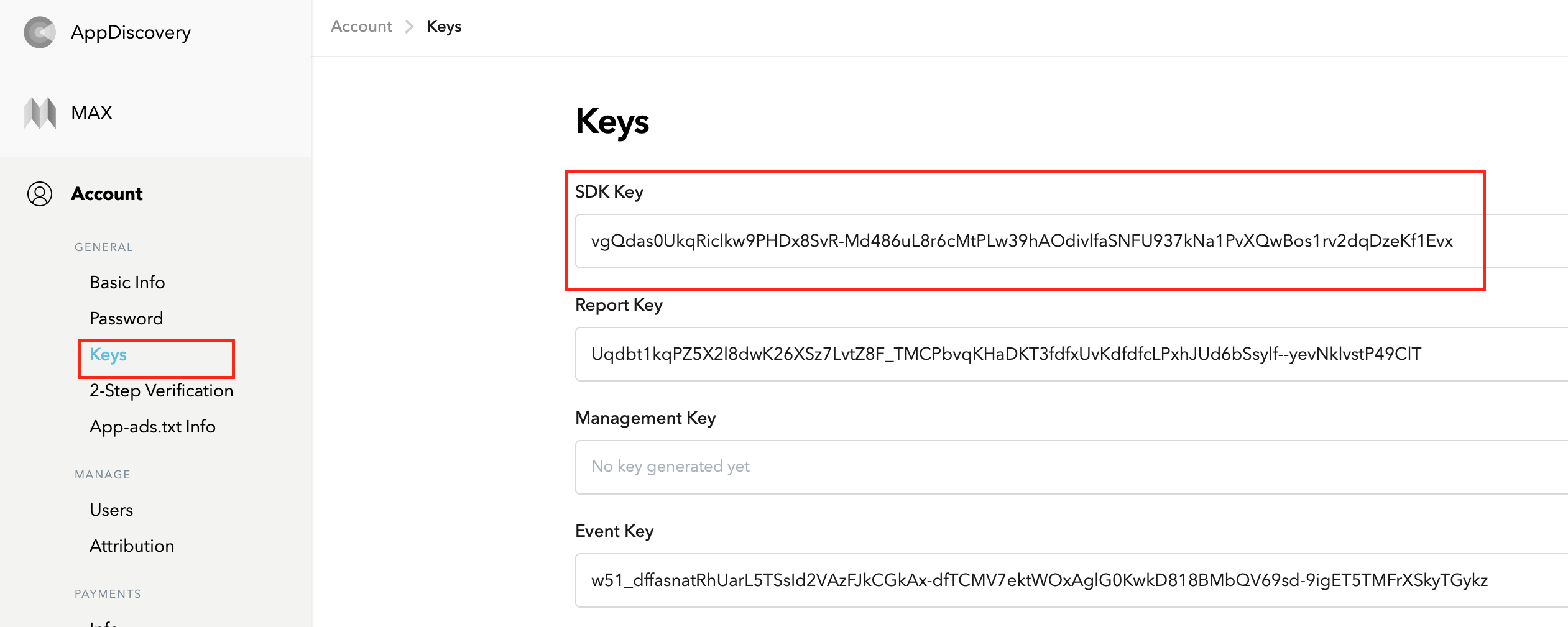Navigate to the Users page
Screen dimensions: 1568x627
(111, 510)
